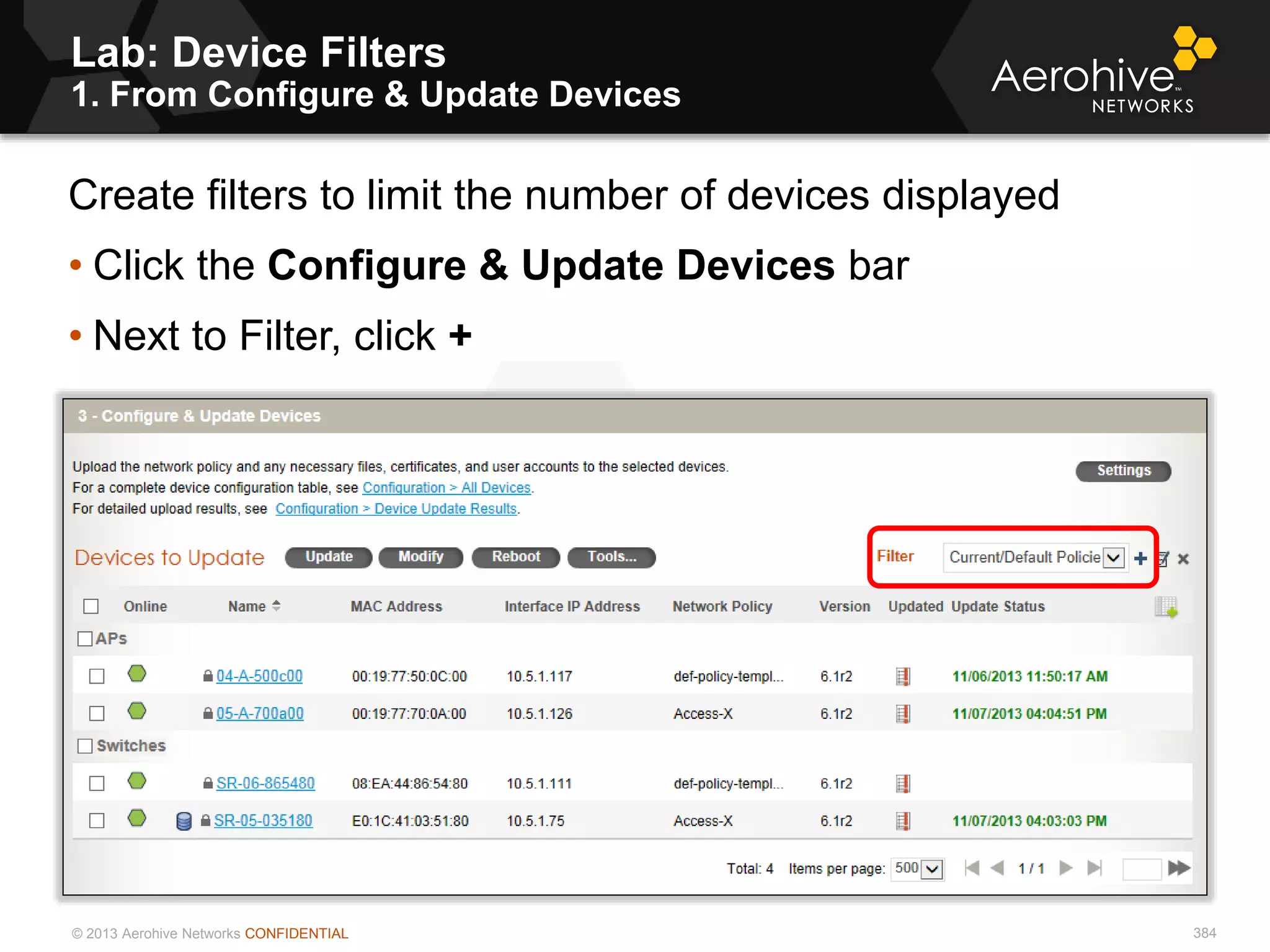Click the Version column header
Viewport: 1270px width, 952px height.
pos(845,607)
